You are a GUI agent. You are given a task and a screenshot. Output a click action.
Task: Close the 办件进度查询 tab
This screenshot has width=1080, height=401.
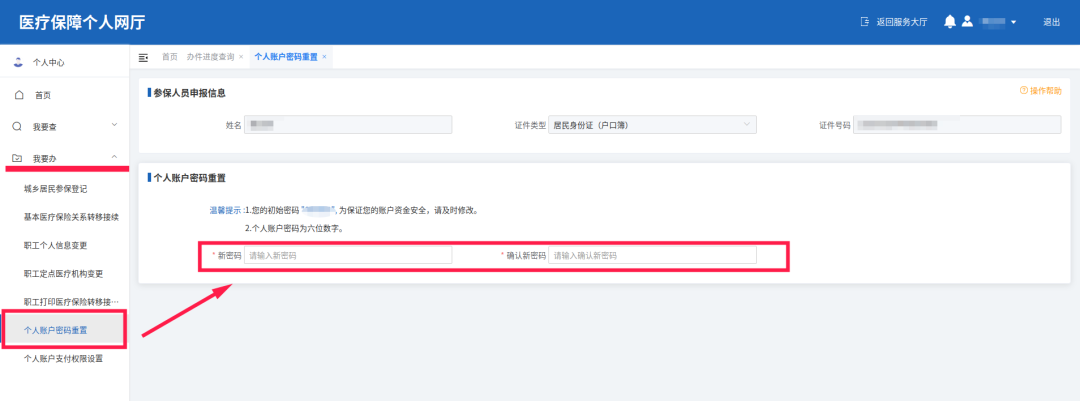(x=241, y=57)
